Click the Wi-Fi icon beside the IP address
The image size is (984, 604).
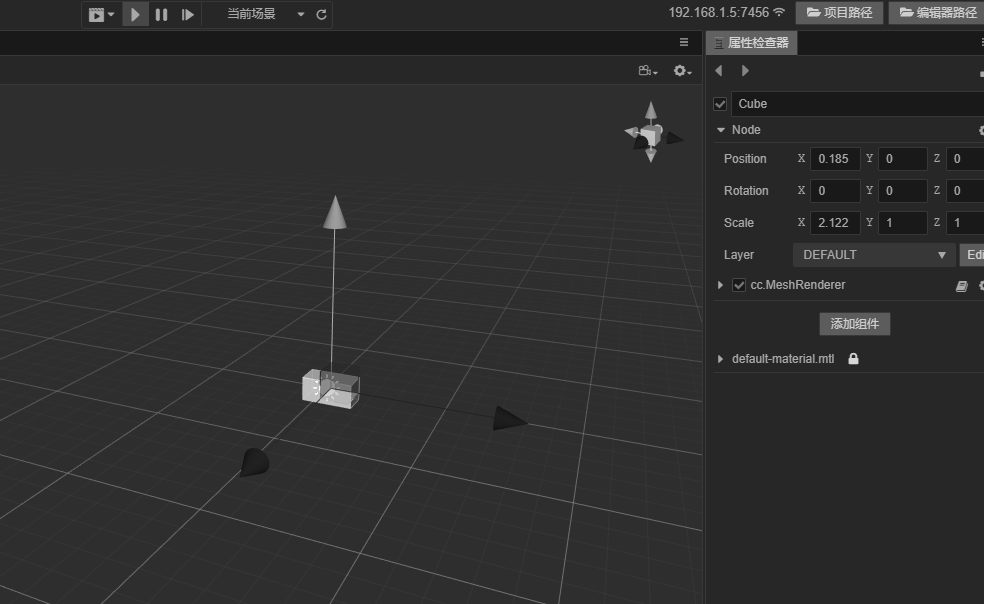point(779,13)
